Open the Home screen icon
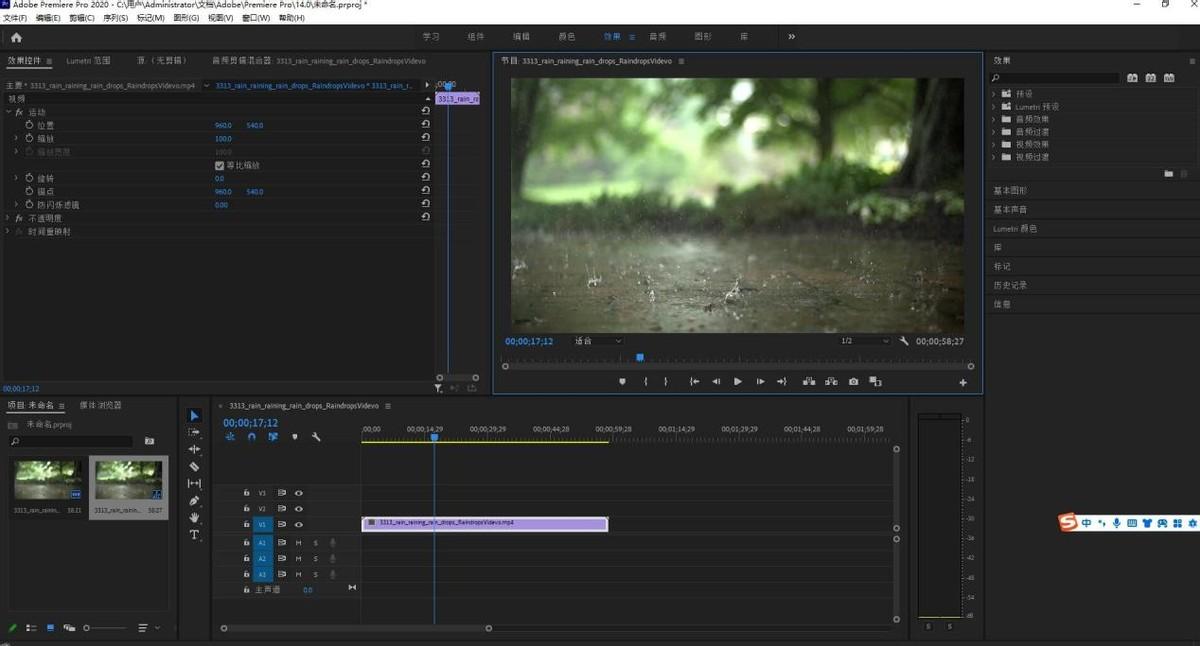Image resolution: width=1200 pixels, height=646 pixels. (16, 37)
